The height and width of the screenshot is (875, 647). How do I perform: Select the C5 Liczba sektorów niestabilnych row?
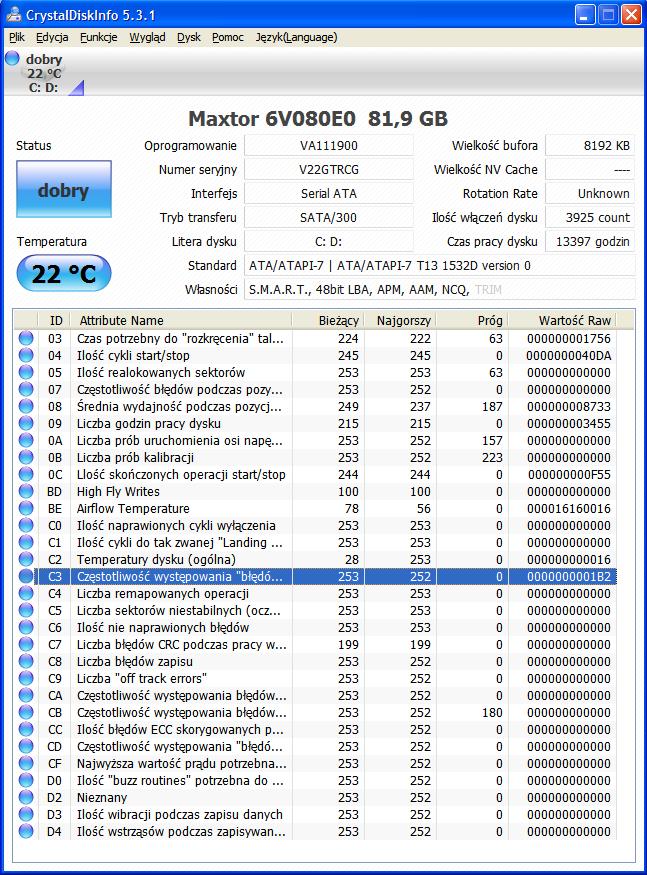click(x=315, y=610)
